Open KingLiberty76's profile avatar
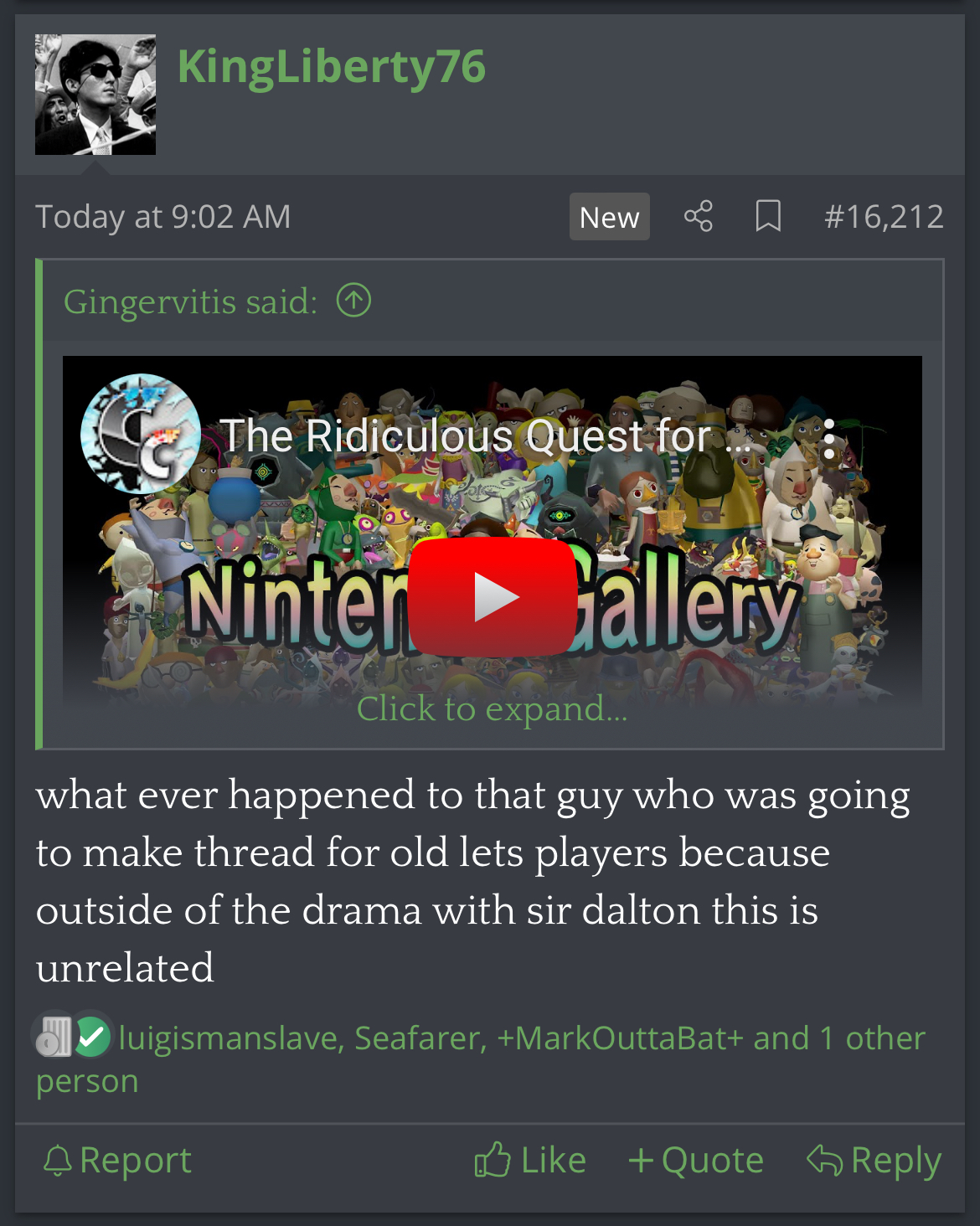Image resolution: width=980 pixels, height=1226 pixels. click(x=95, y=95)
